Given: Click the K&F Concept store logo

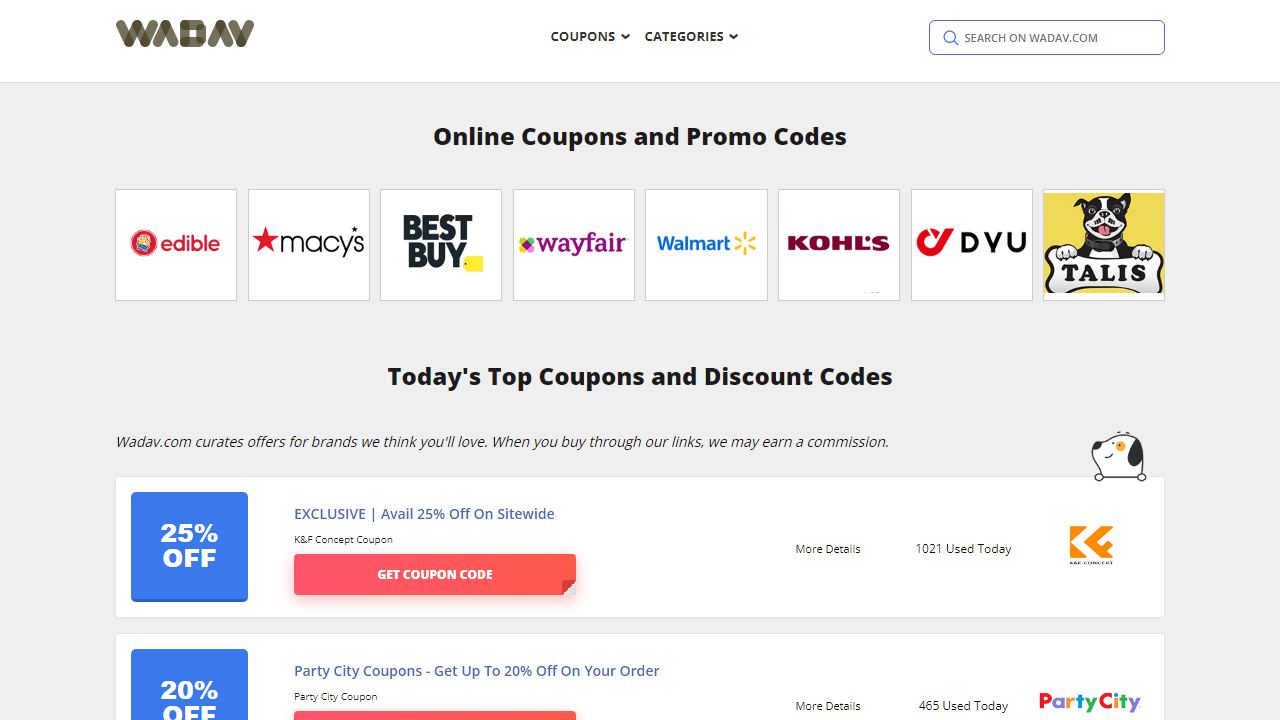Looking at the screenshot, I should [x=1091, y=546].
